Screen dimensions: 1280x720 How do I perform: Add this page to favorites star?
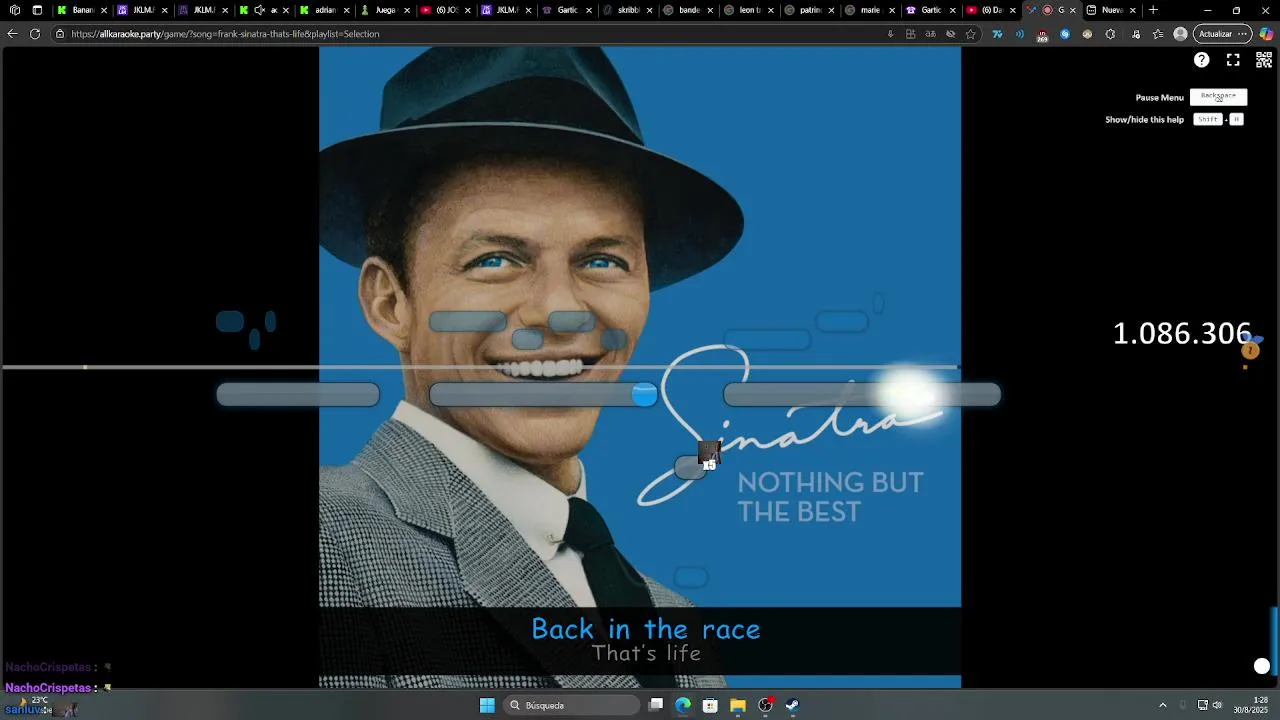coord(970,33)
